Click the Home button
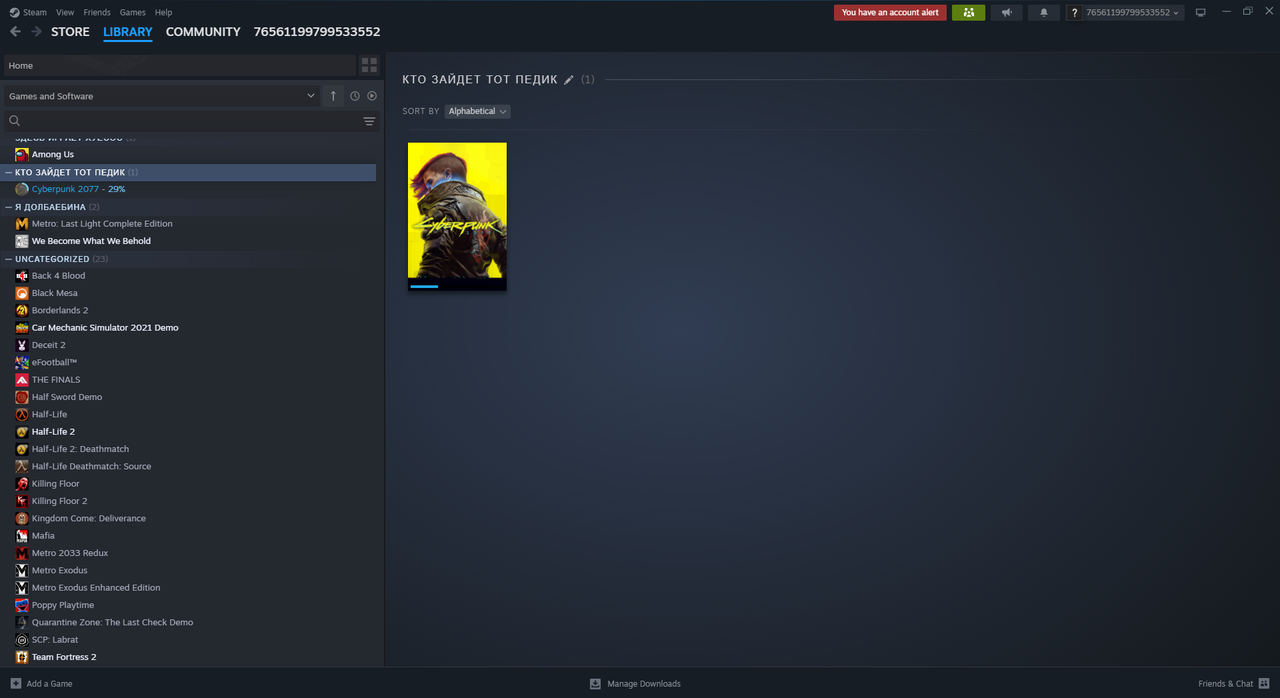The height and width of the screenshot is (698, 1280). coord(180,65)
